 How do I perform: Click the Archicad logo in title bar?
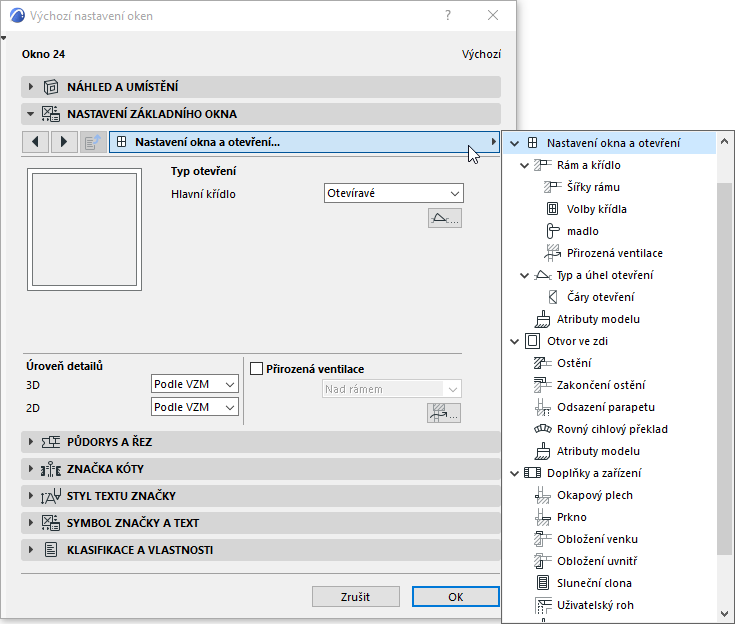click(x=17, y=15)
